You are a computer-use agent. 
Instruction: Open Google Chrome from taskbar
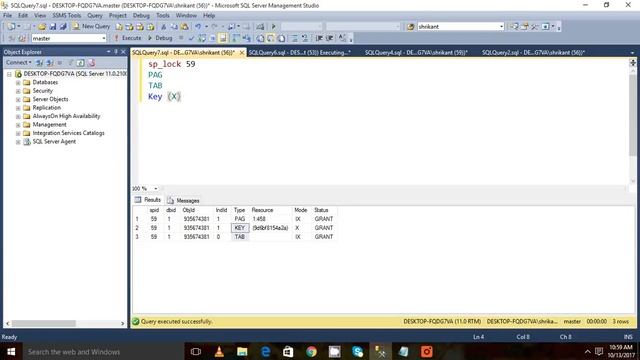click(x=311, y=351)
